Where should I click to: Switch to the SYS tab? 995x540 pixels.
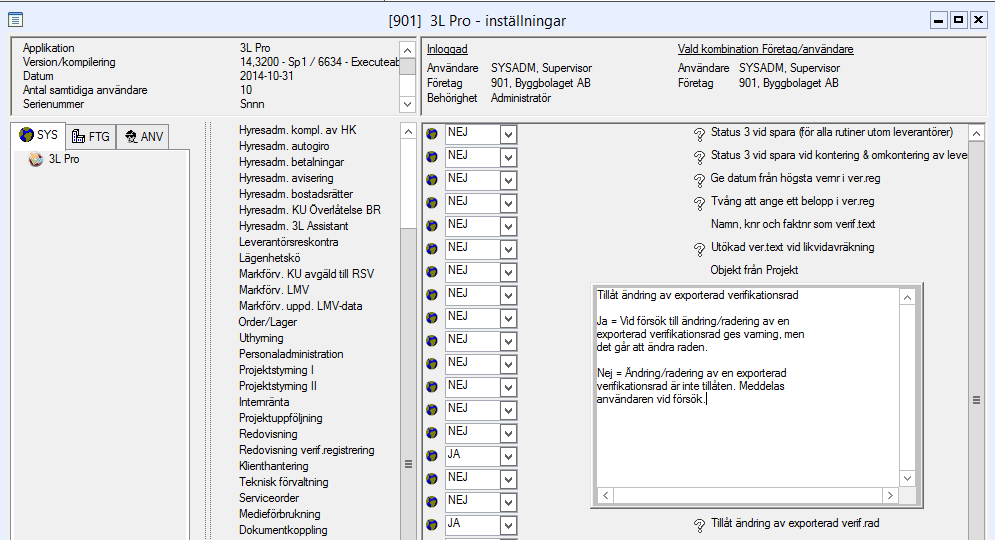(39, 135)
